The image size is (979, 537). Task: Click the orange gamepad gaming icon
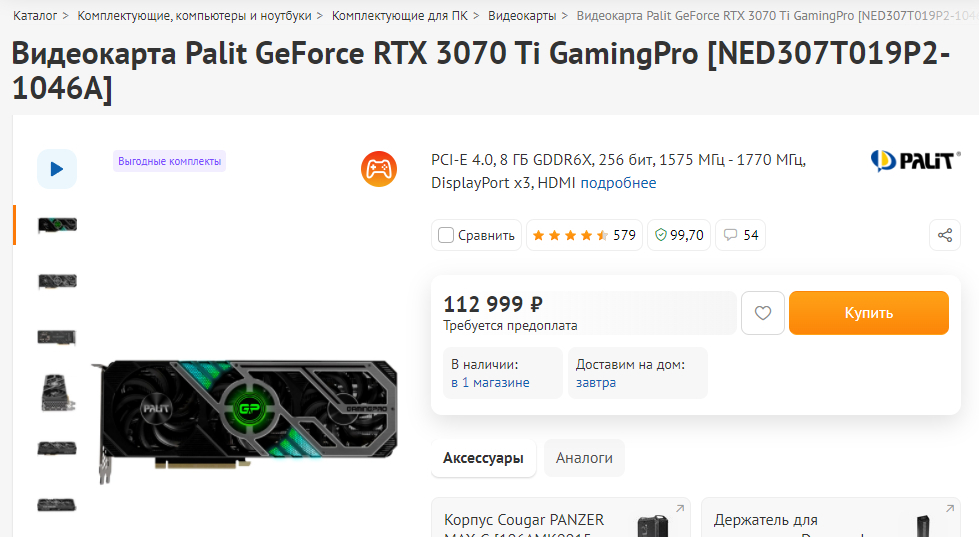pos(379,169)
